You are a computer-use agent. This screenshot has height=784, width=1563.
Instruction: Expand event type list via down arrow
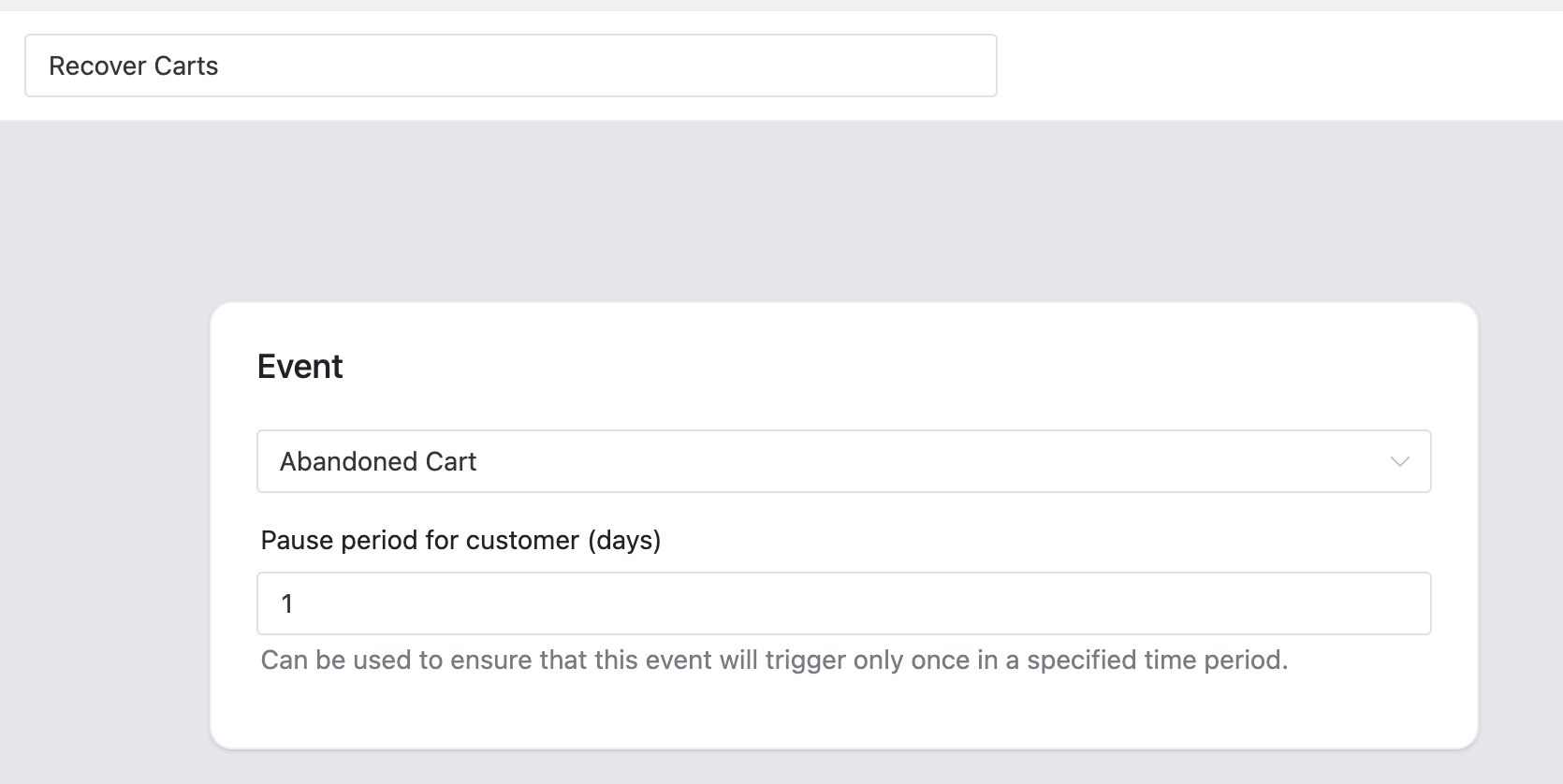point(1399,461)
